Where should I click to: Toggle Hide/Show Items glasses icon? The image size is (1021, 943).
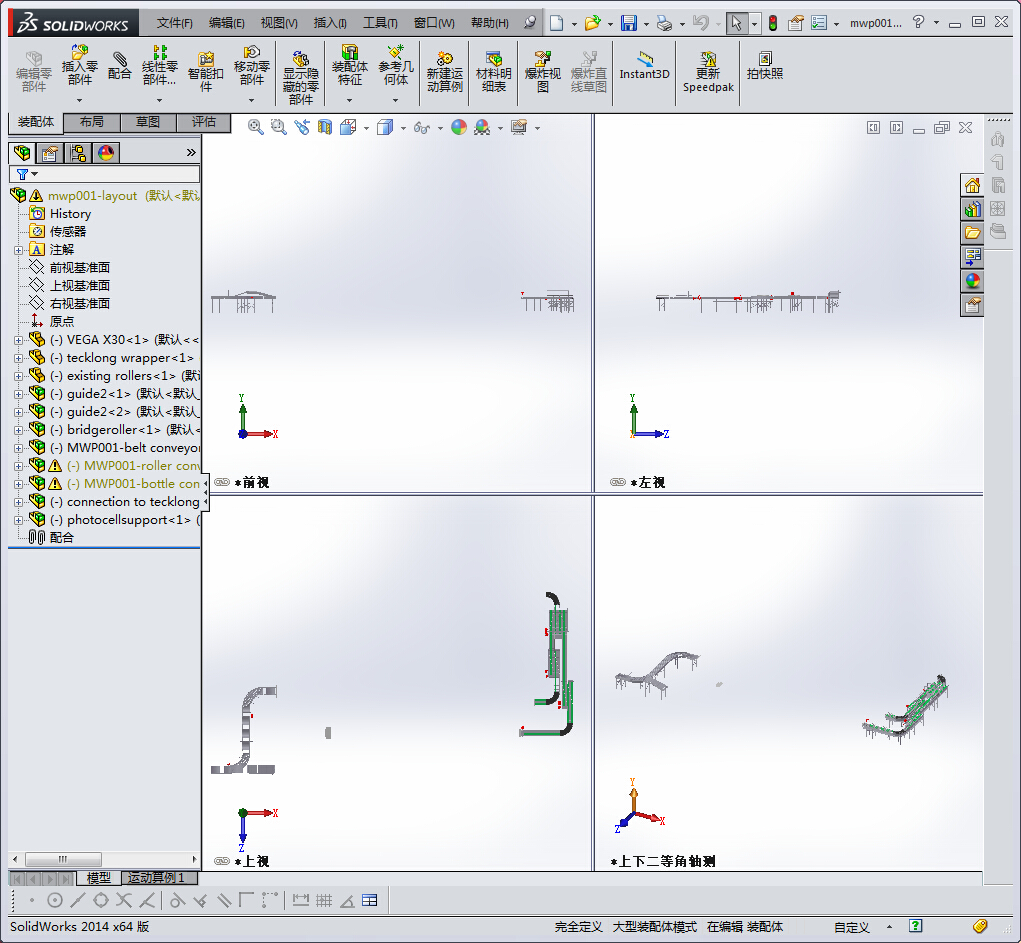(x=422, y=127)
